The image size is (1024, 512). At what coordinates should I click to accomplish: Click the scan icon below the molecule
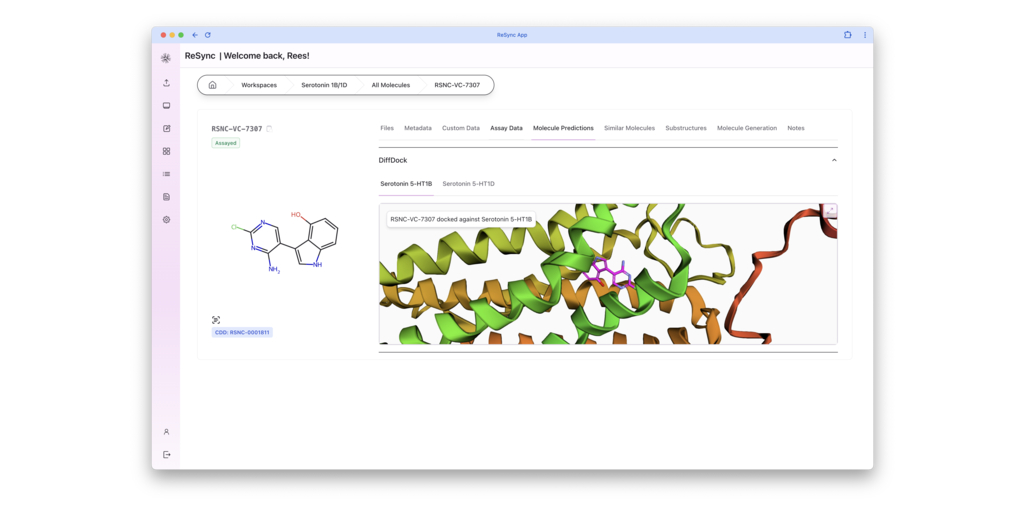click(x=216, y=320)
